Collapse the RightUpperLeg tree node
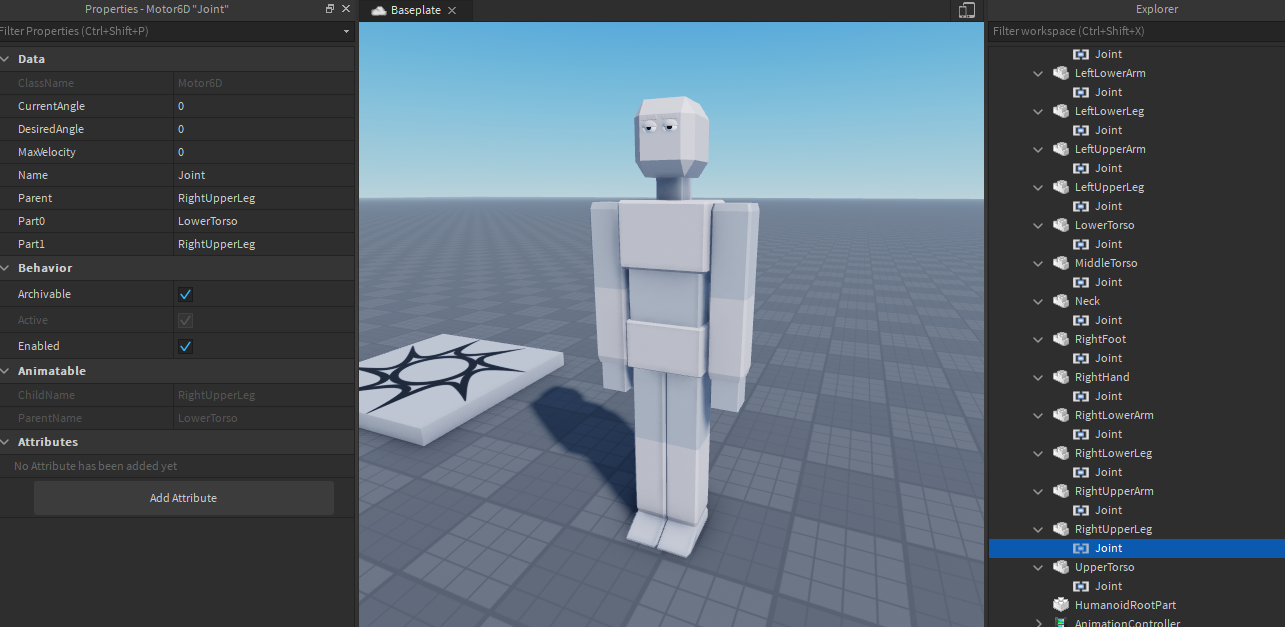The height and width of the screenshot is (627, 1285). coord(1038,529)
